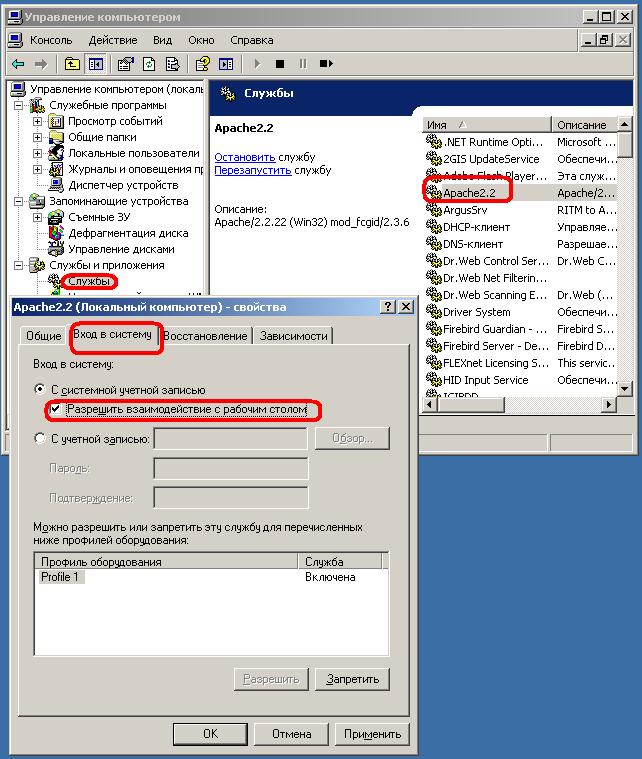Switch to Вход в систему tab
642x759 pixels.
(x=112, y=334)
